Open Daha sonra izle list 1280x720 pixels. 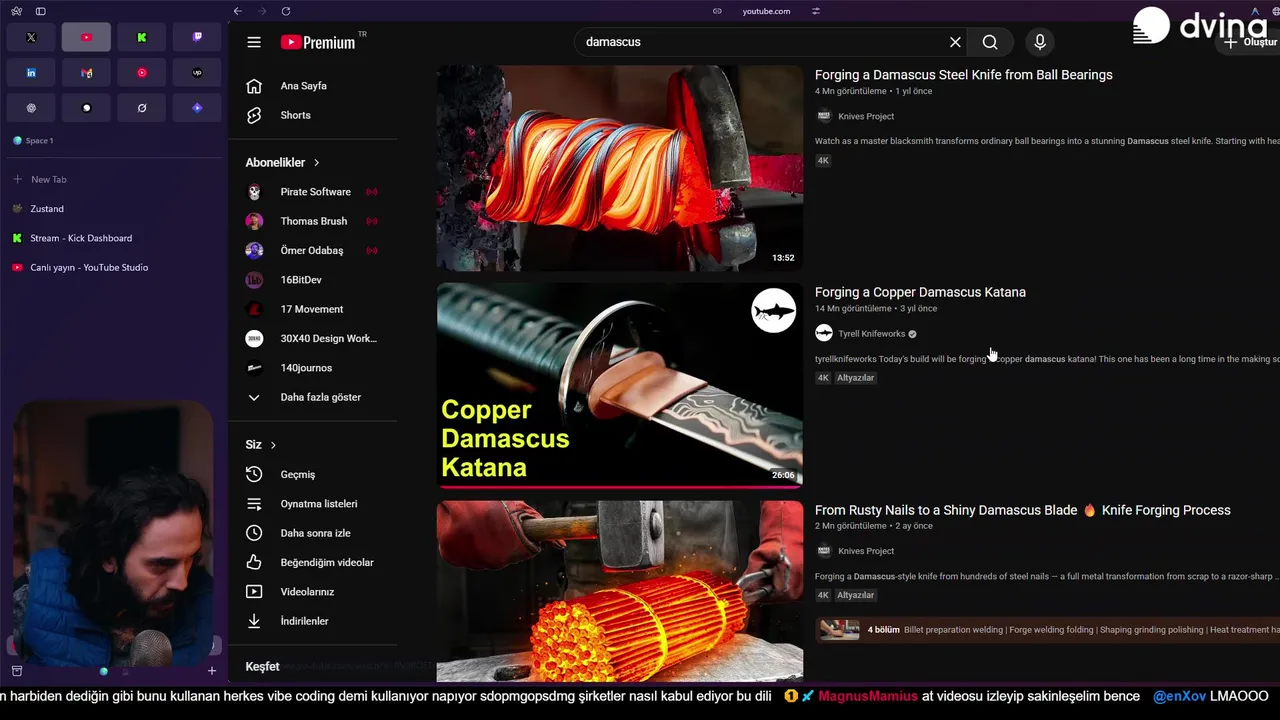313,533
